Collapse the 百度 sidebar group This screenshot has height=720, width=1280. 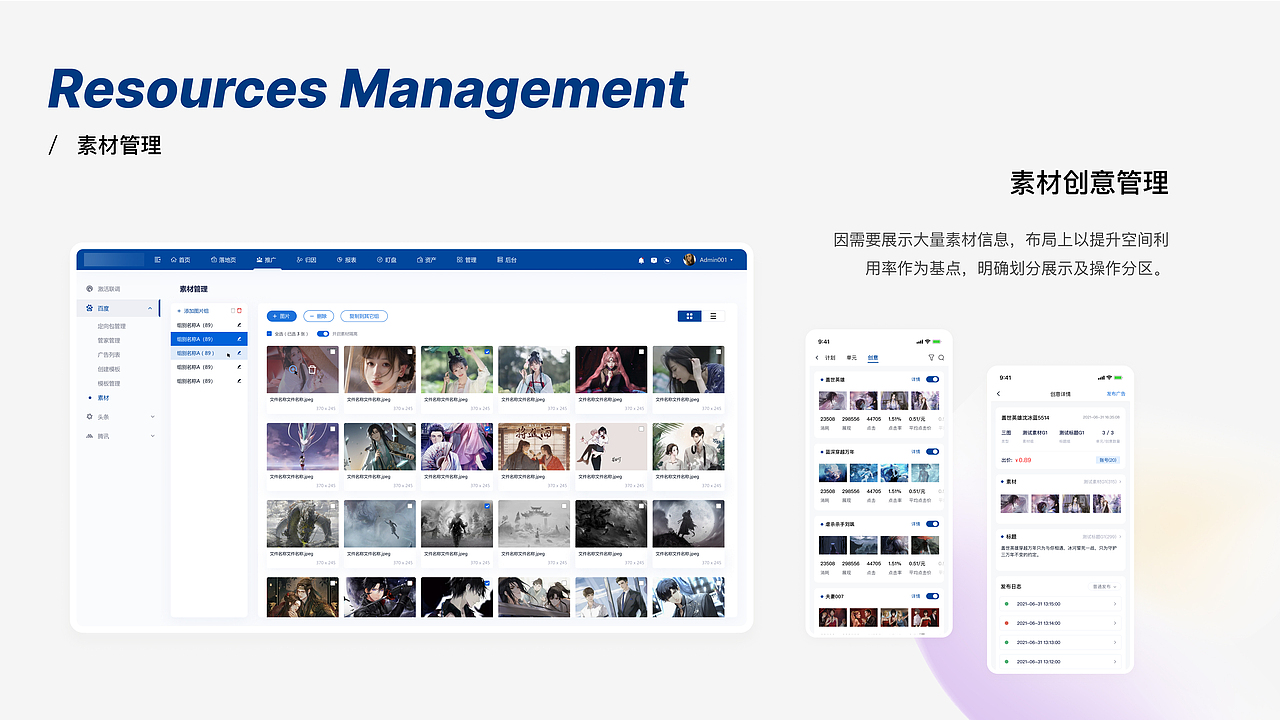click(151, 308)
